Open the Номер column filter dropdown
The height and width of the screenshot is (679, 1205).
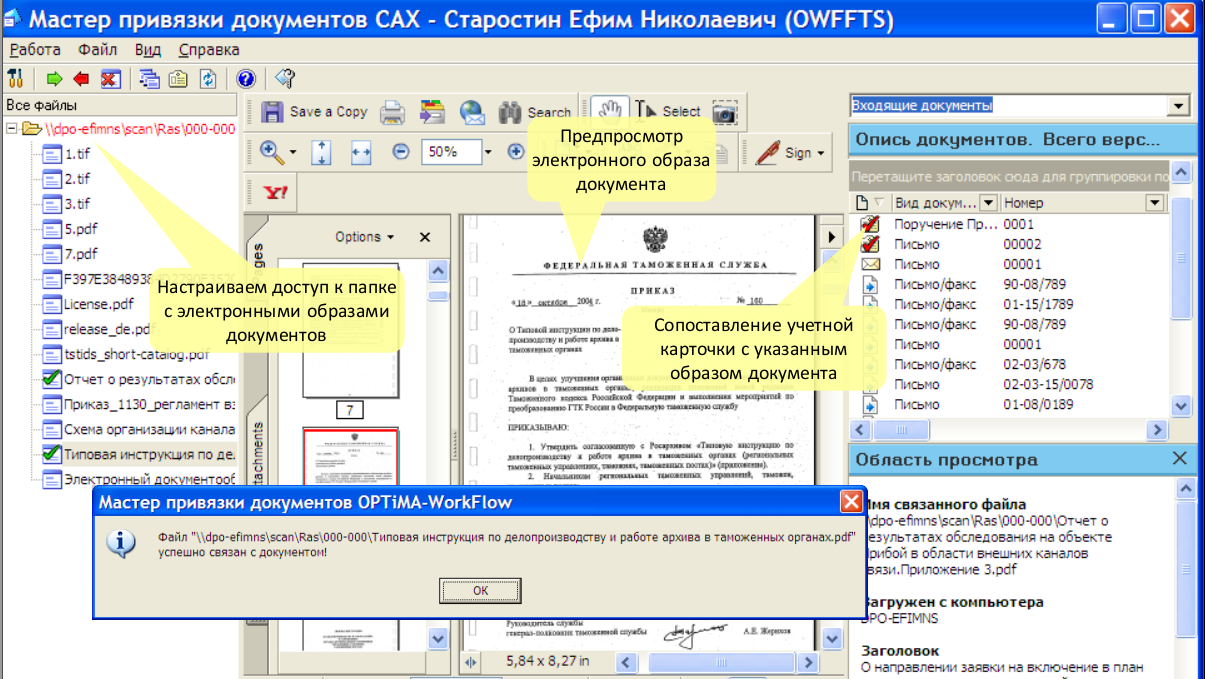click(1156, 203)
